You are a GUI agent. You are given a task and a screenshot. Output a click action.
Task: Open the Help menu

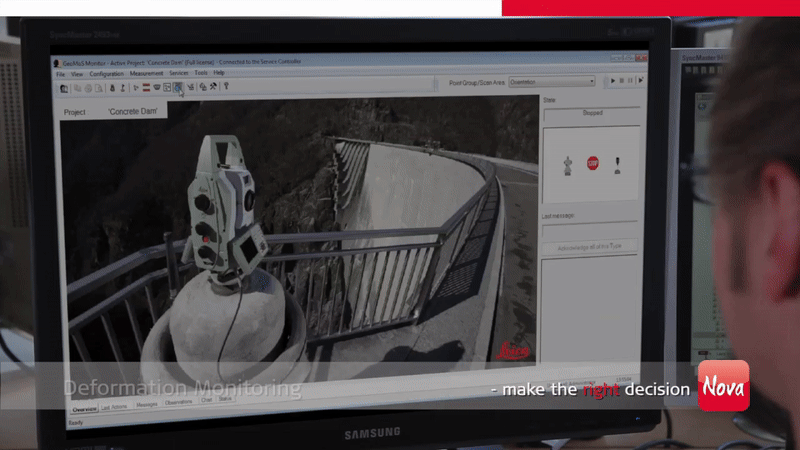point(219,72)
